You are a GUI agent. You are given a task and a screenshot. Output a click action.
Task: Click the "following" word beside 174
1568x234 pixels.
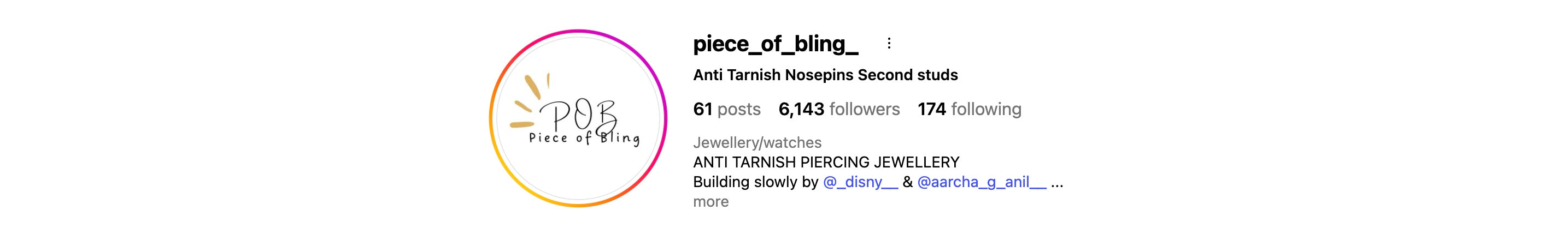[986, 110]
